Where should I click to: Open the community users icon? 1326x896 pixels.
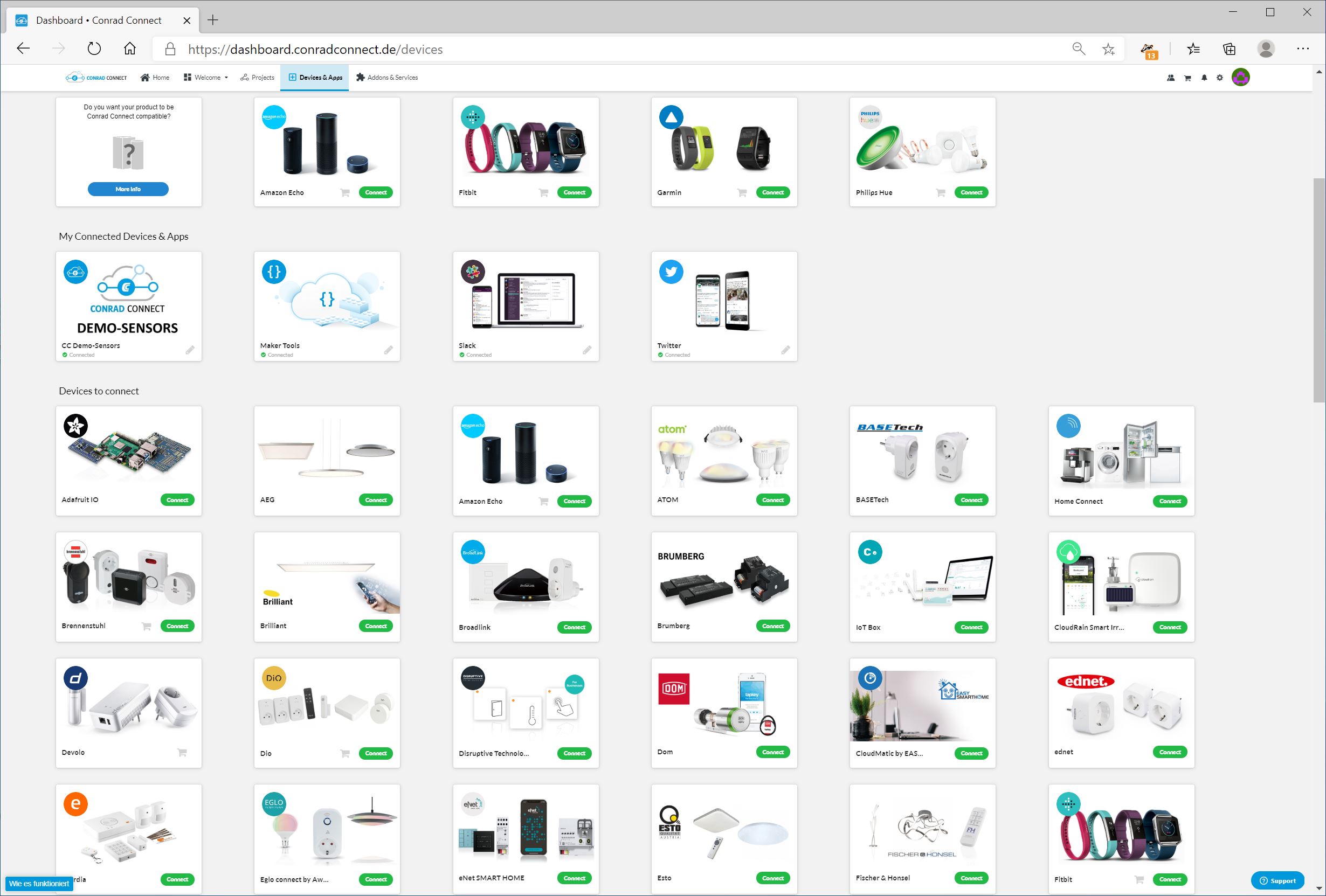click(x=1171, y=78)
